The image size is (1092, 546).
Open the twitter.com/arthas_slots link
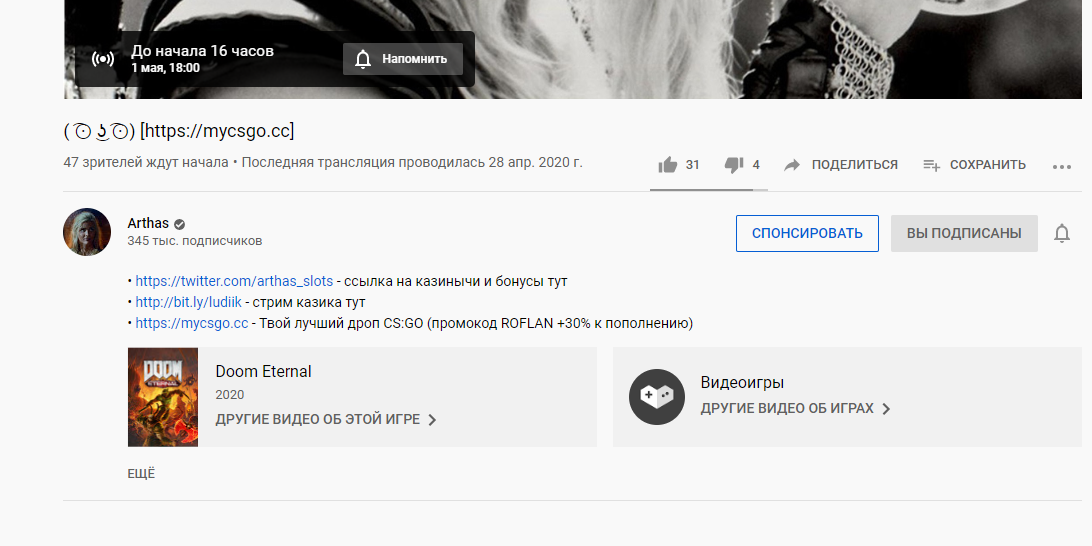tap(234, 281)
